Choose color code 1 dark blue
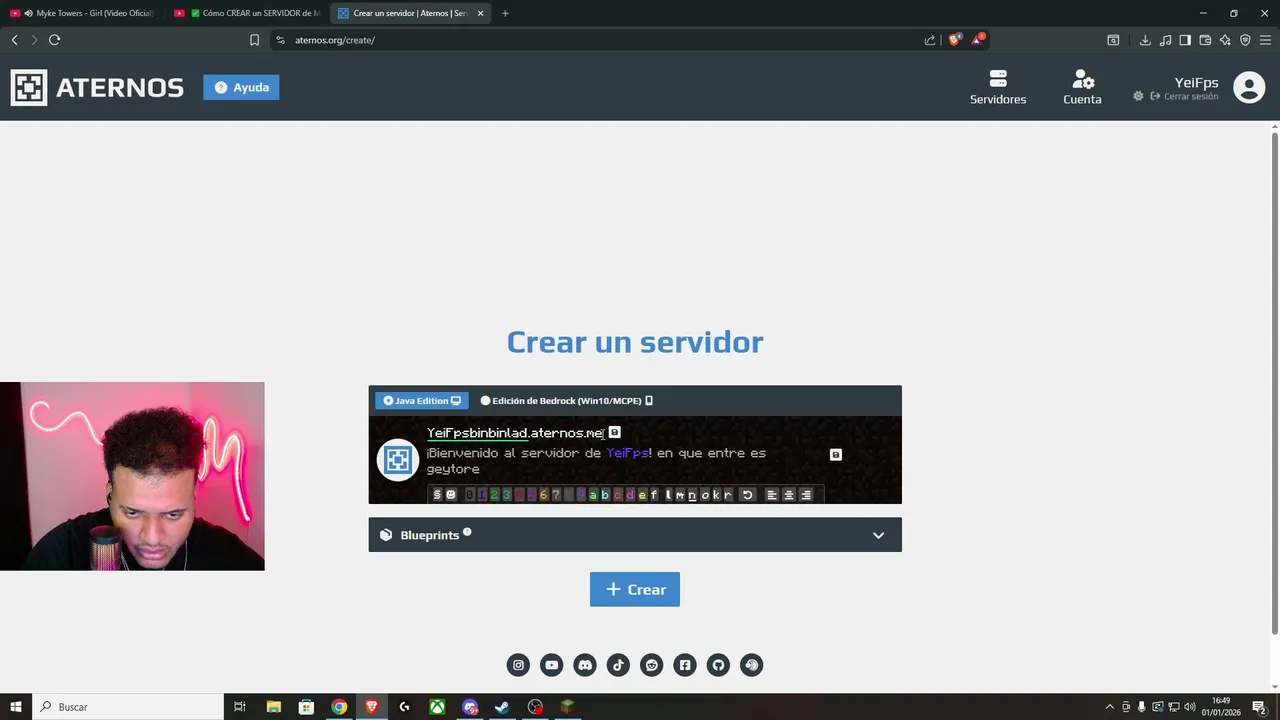The image size is (1280, 720). coord(482,494)
